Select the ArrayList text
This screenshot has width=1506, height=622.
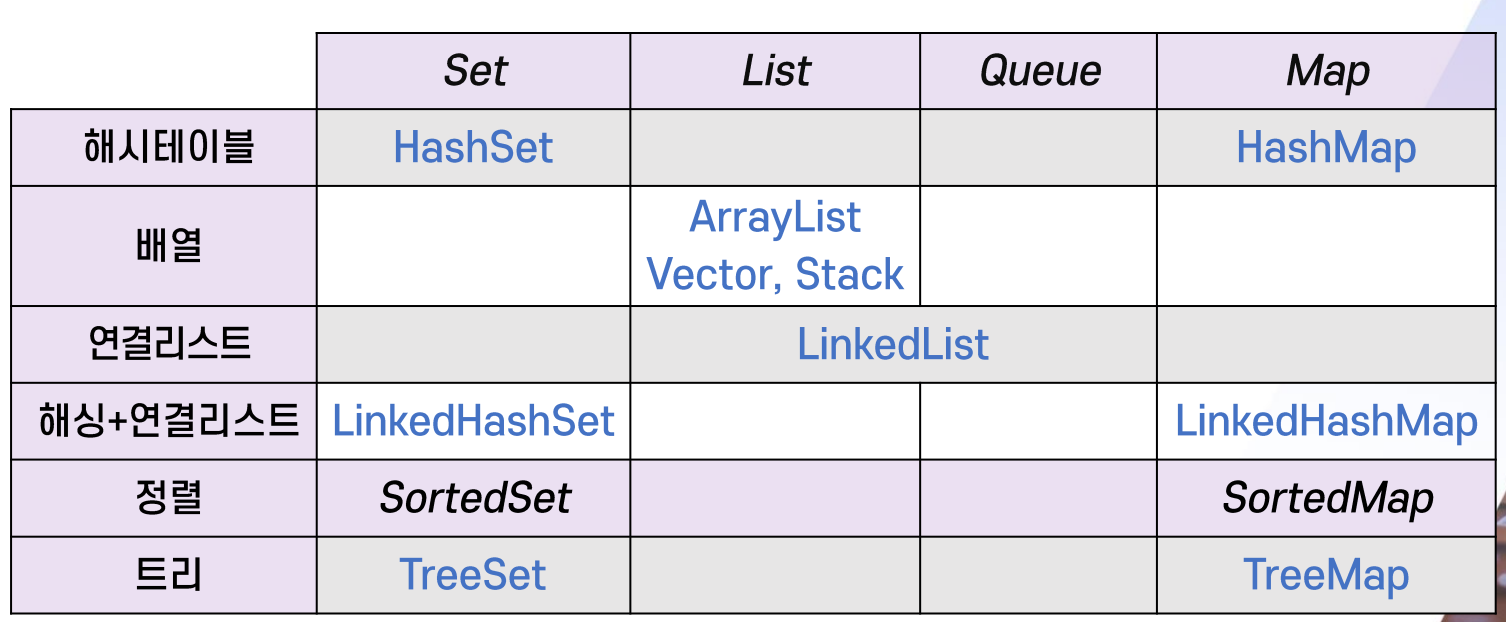[775, 218]
